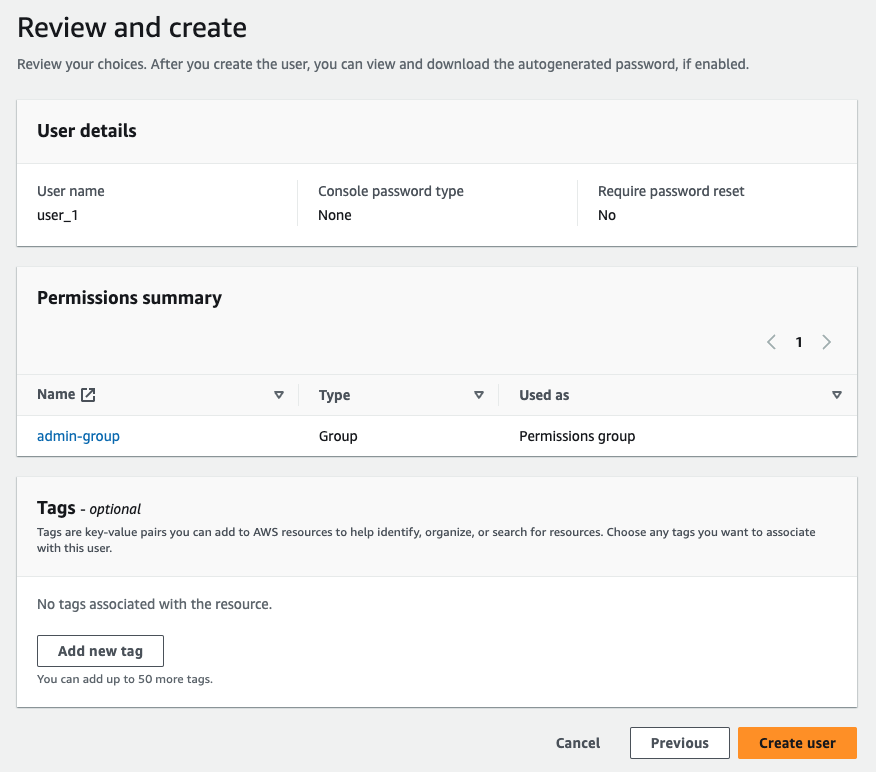This screenshot has height=772, width=876.
Task: Click the Used as column header label
Action: pos(544,395)
